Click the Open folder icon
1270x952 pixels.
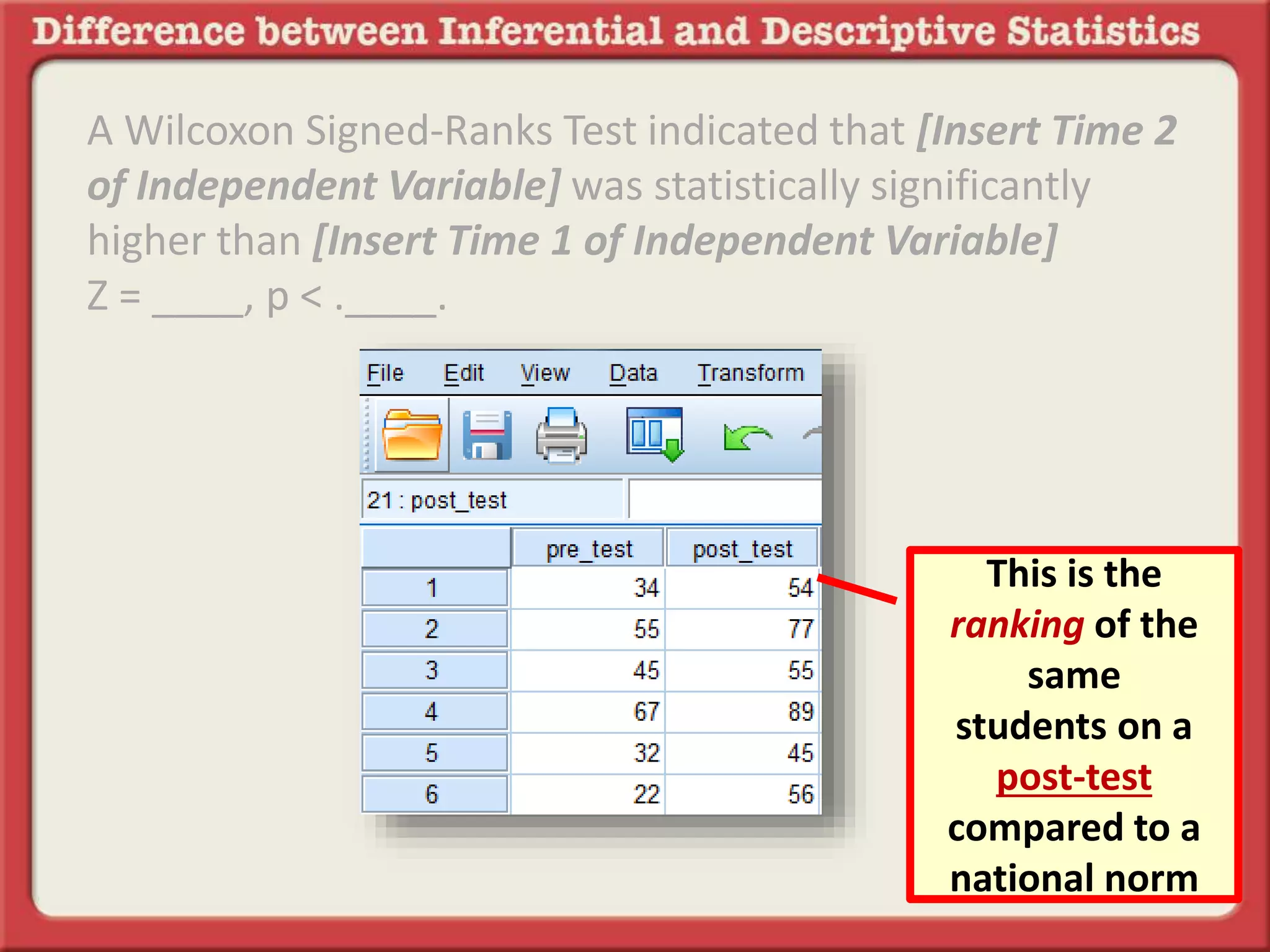pos(412,436)
